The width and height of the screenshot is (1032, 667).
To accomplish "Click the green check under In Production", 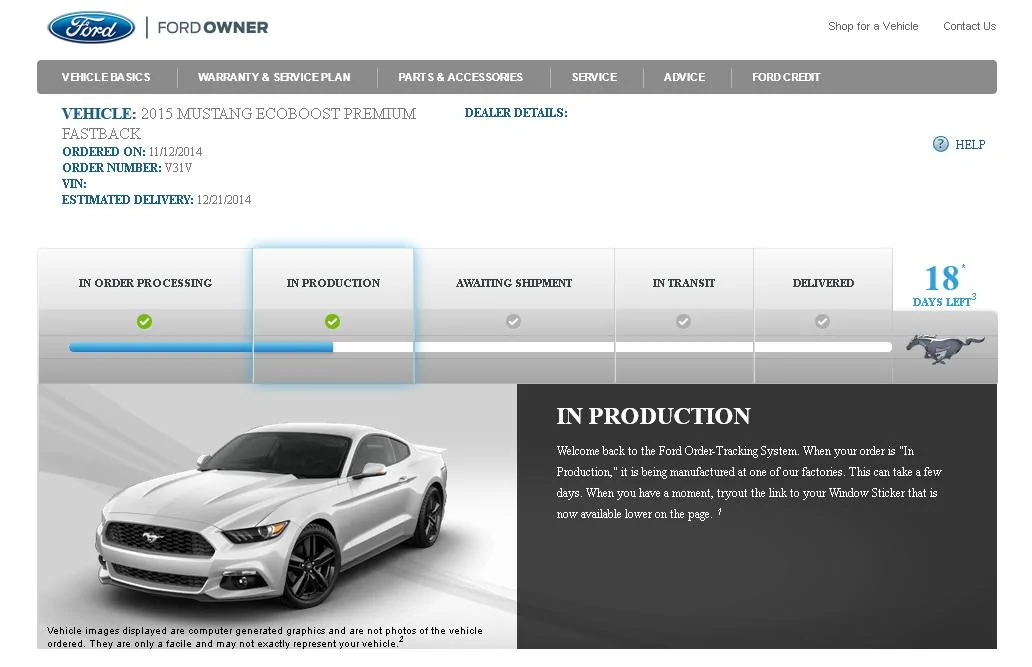I will click(x=332, y=321).
